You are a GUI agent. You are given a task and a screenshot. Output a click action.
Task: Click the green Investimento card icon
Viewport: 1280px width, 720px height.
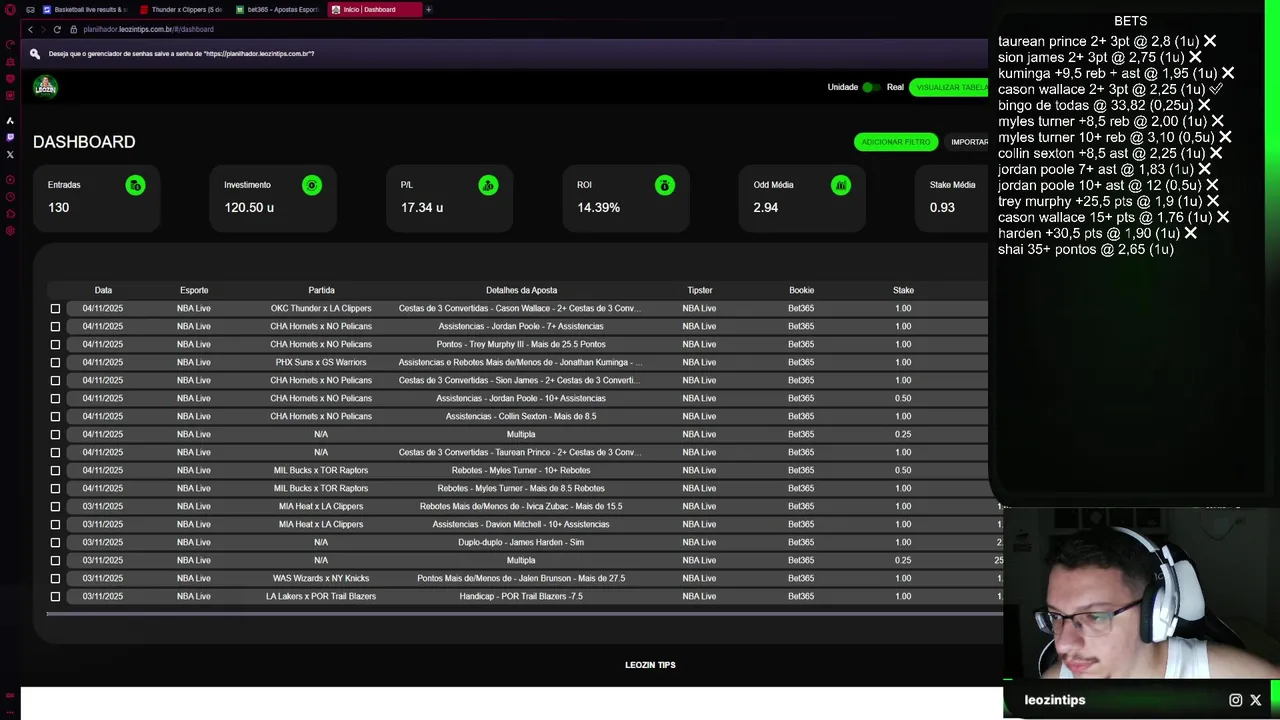(x=312, y=185)
